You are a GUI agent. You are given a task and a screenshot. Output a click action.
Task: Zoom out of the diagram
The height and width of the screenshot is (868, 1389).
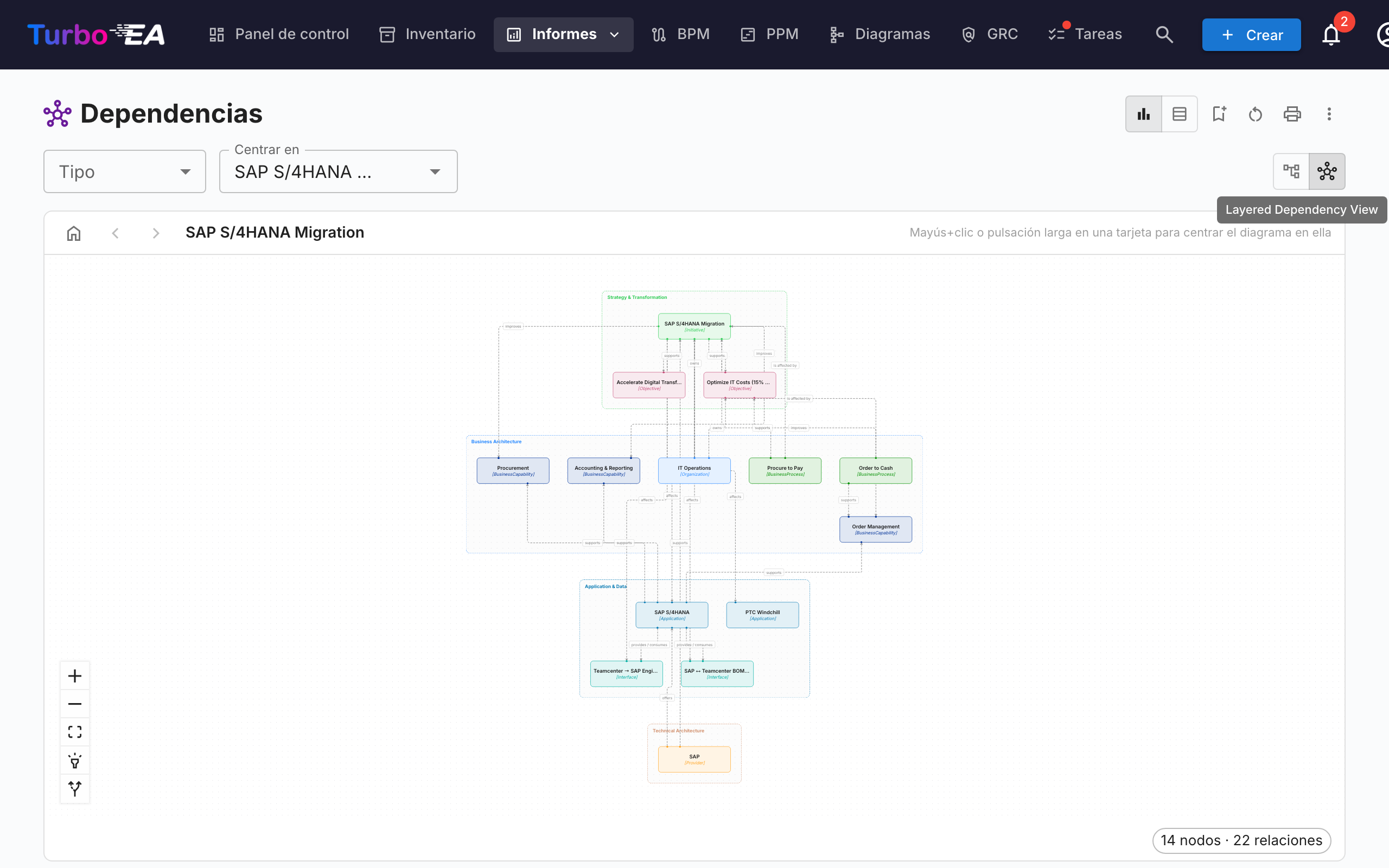coord(75,704)
